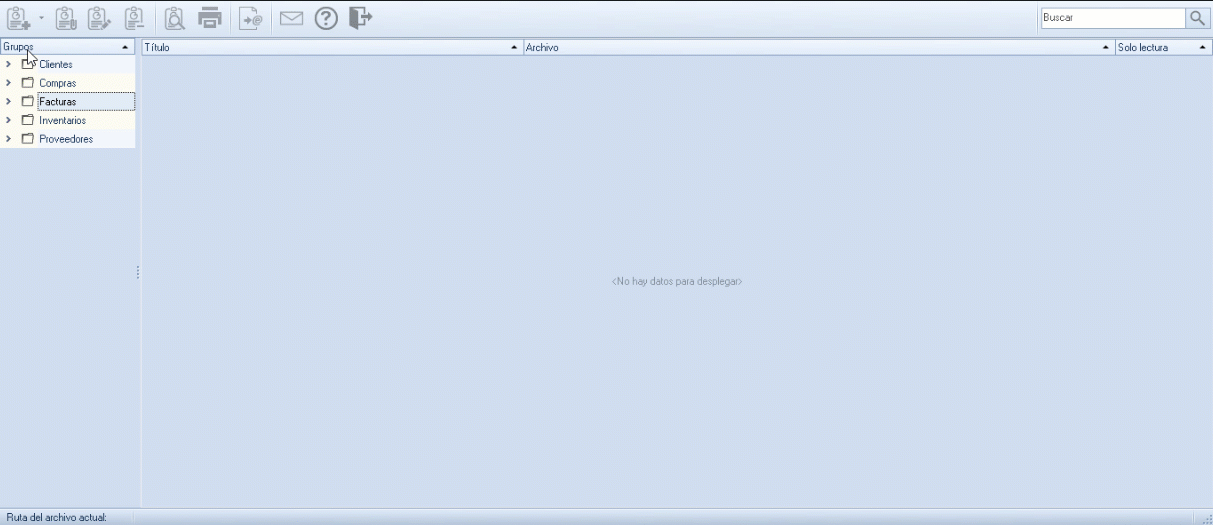Click the printer icon in toolbar
Image resolution: width=1213 pixels, height=525 pixels.
click(x=209, y=18)
